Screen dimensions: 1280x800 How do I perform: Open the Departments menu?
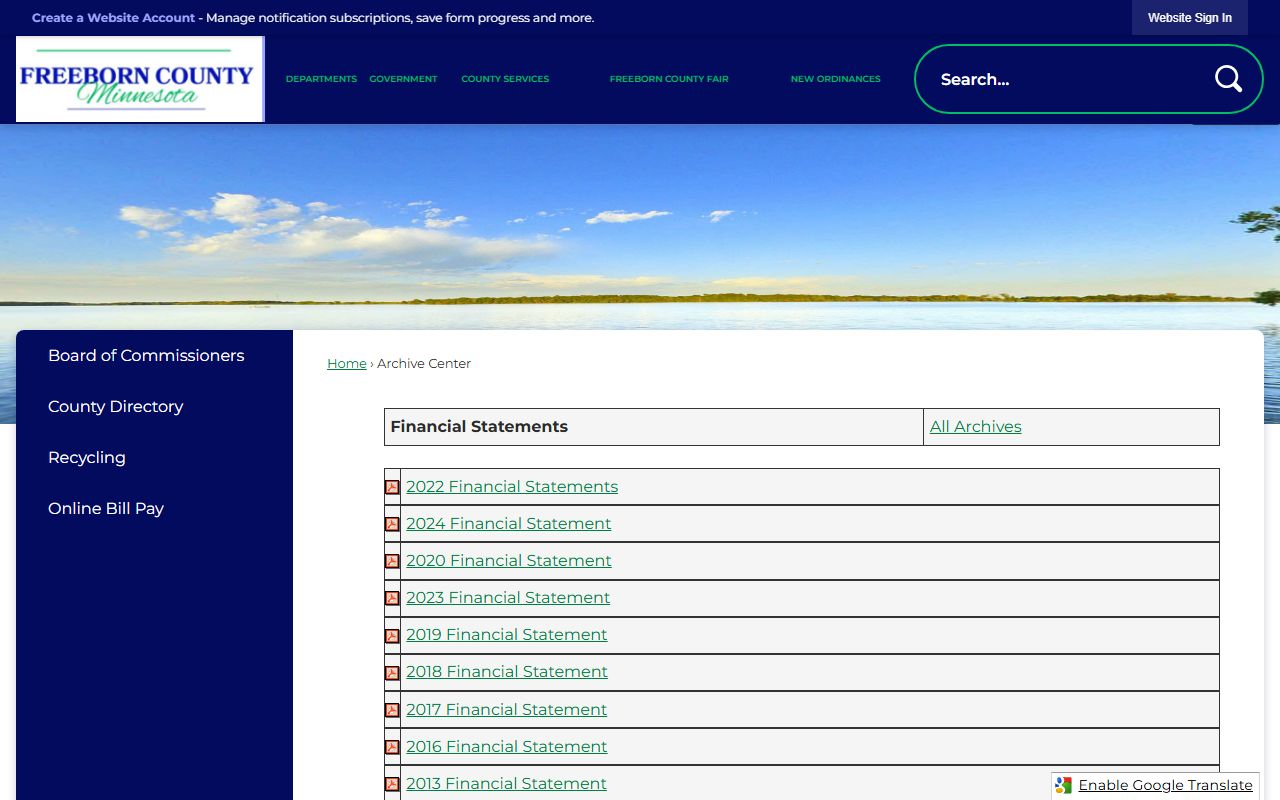click(x=321, y=79)
